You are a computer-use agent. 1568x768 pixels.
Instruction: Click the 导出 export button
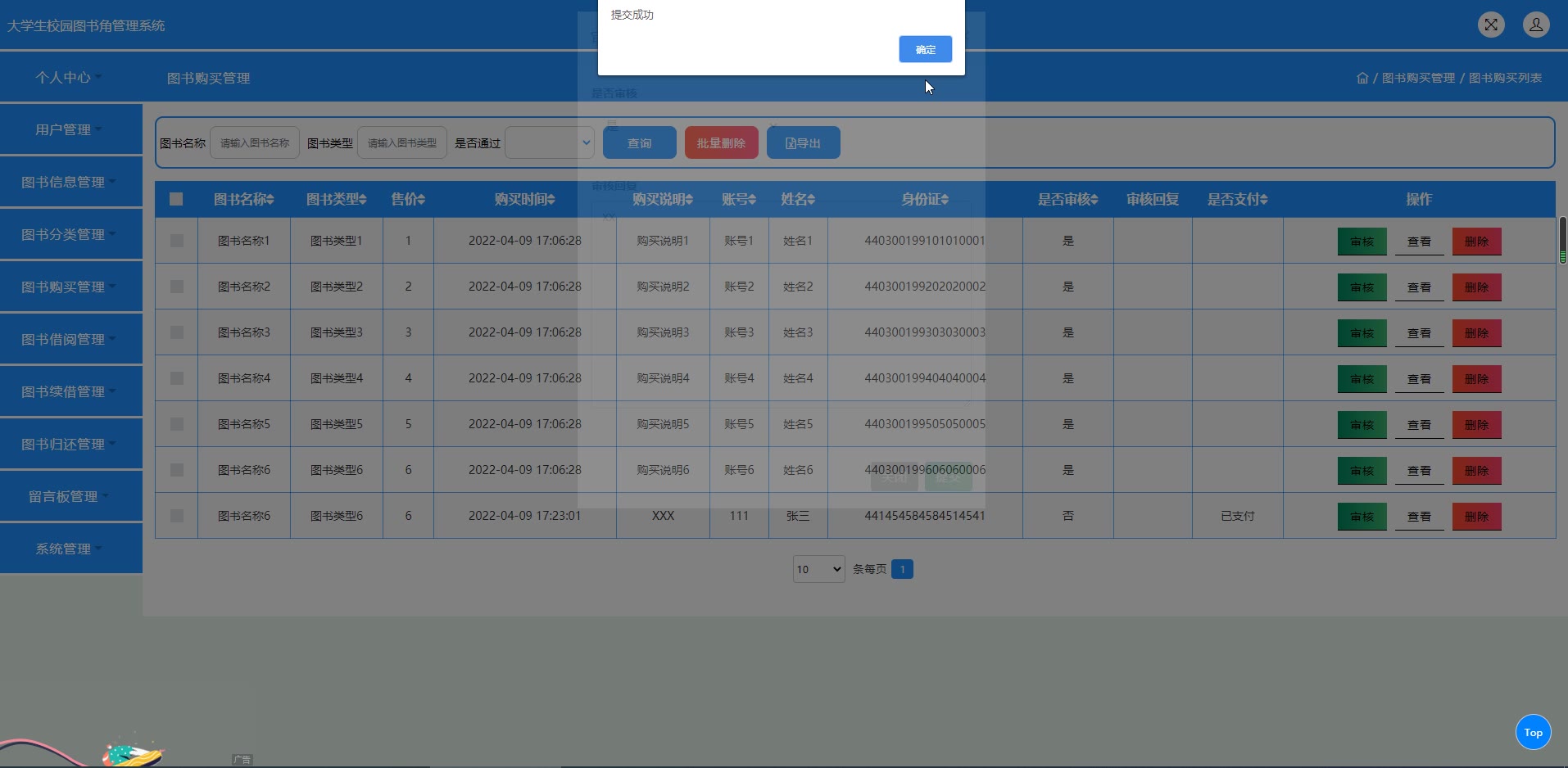[804, 142]
